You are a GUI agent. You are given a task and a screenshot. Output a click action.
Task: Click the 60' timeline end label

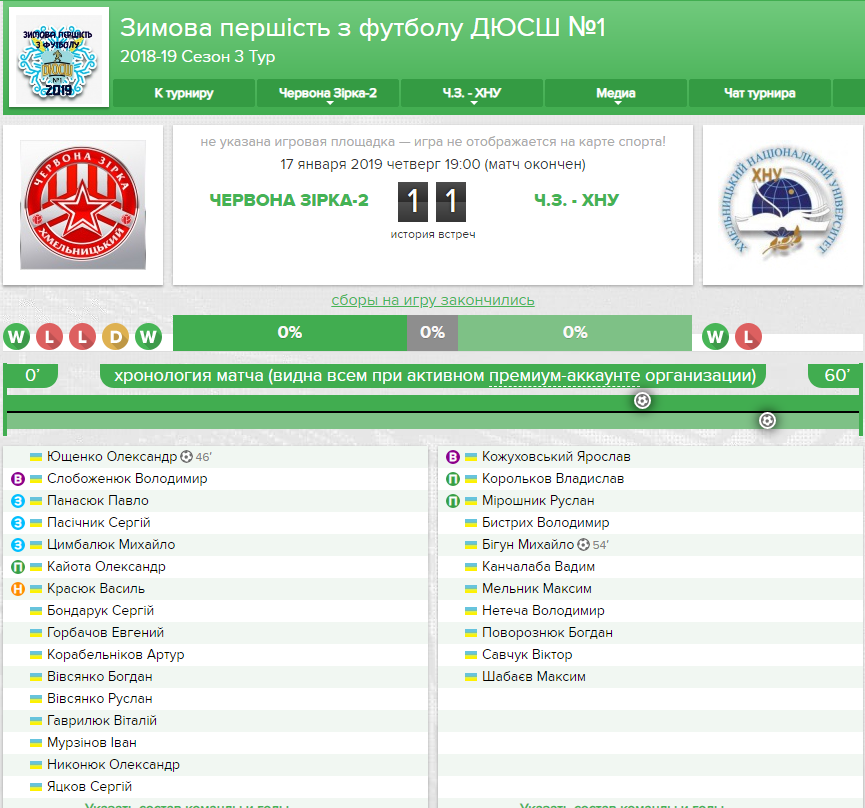836,375
